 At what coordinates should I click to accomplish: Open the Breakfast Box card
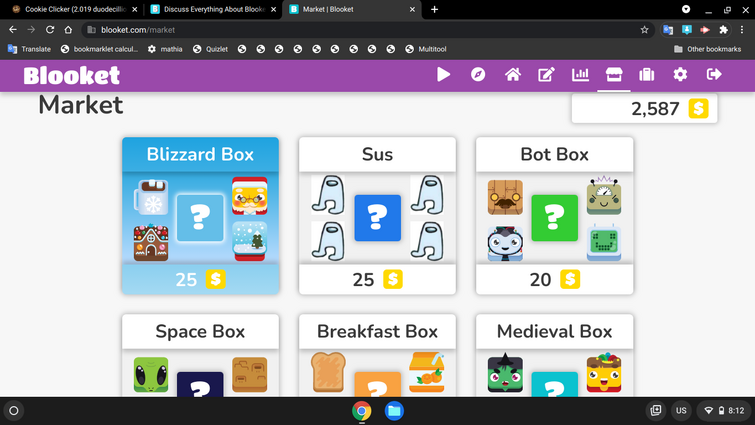point(377,355)
